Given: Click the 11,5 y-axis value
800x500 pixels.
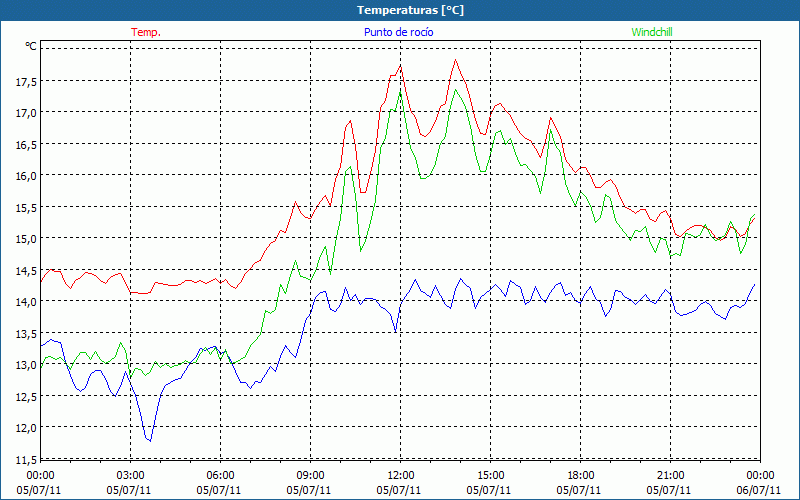Looking at the screenshot, I should 26,460.
